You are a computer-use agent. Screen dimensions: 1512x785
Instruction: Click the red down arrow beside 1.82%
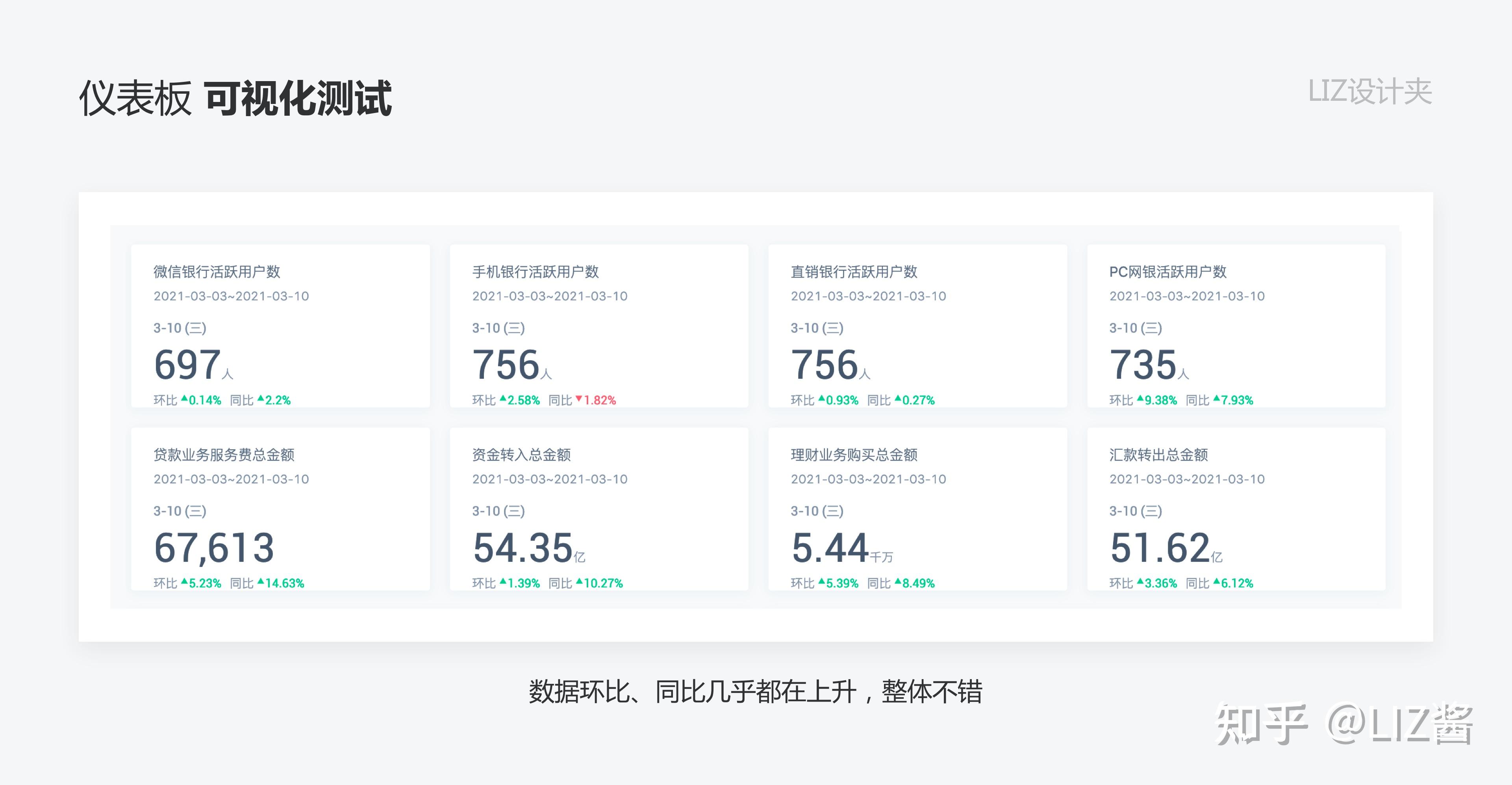[579, 399]
